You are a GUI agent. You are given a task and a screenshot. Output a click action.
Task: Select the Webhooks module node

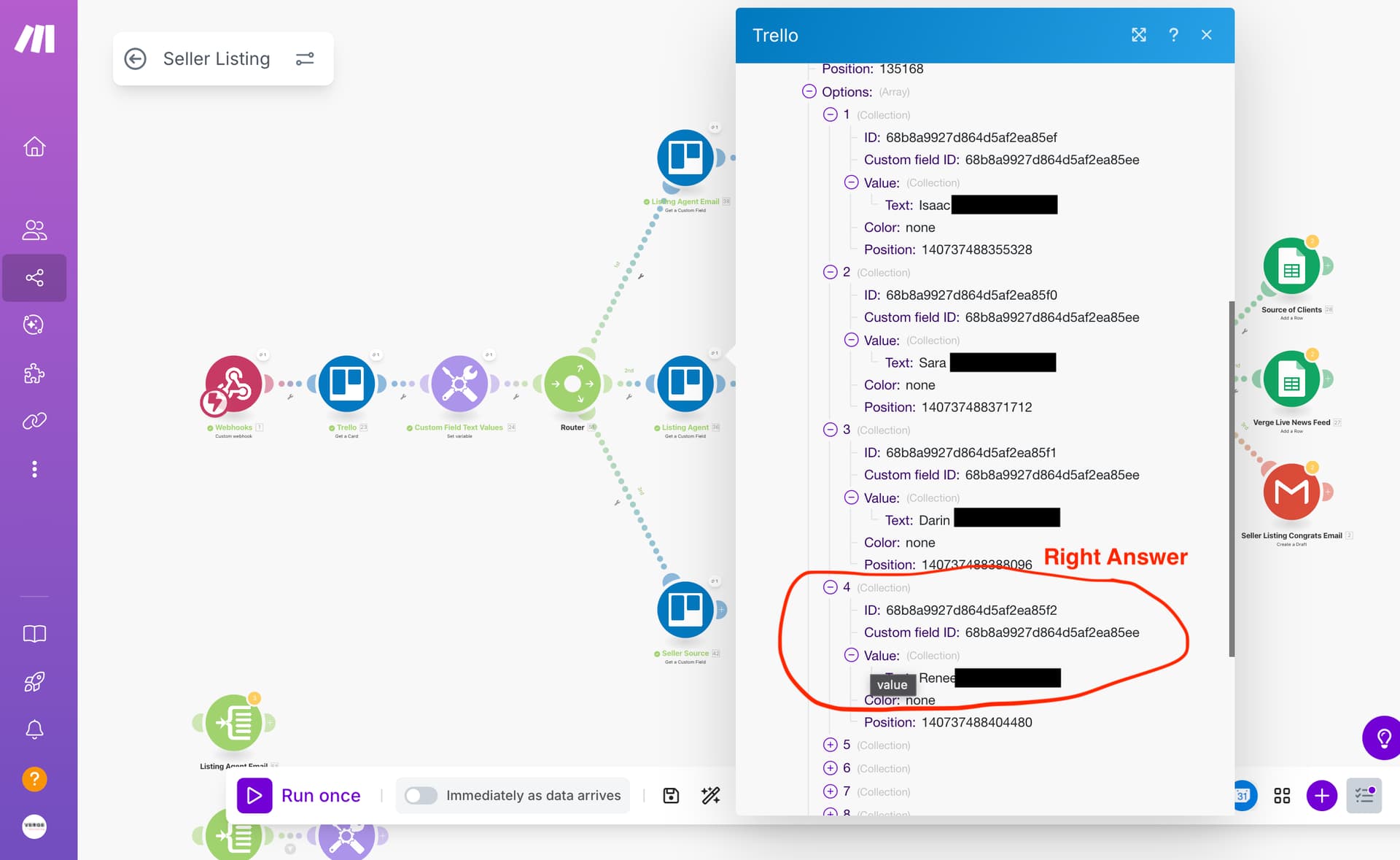(233, 384)
